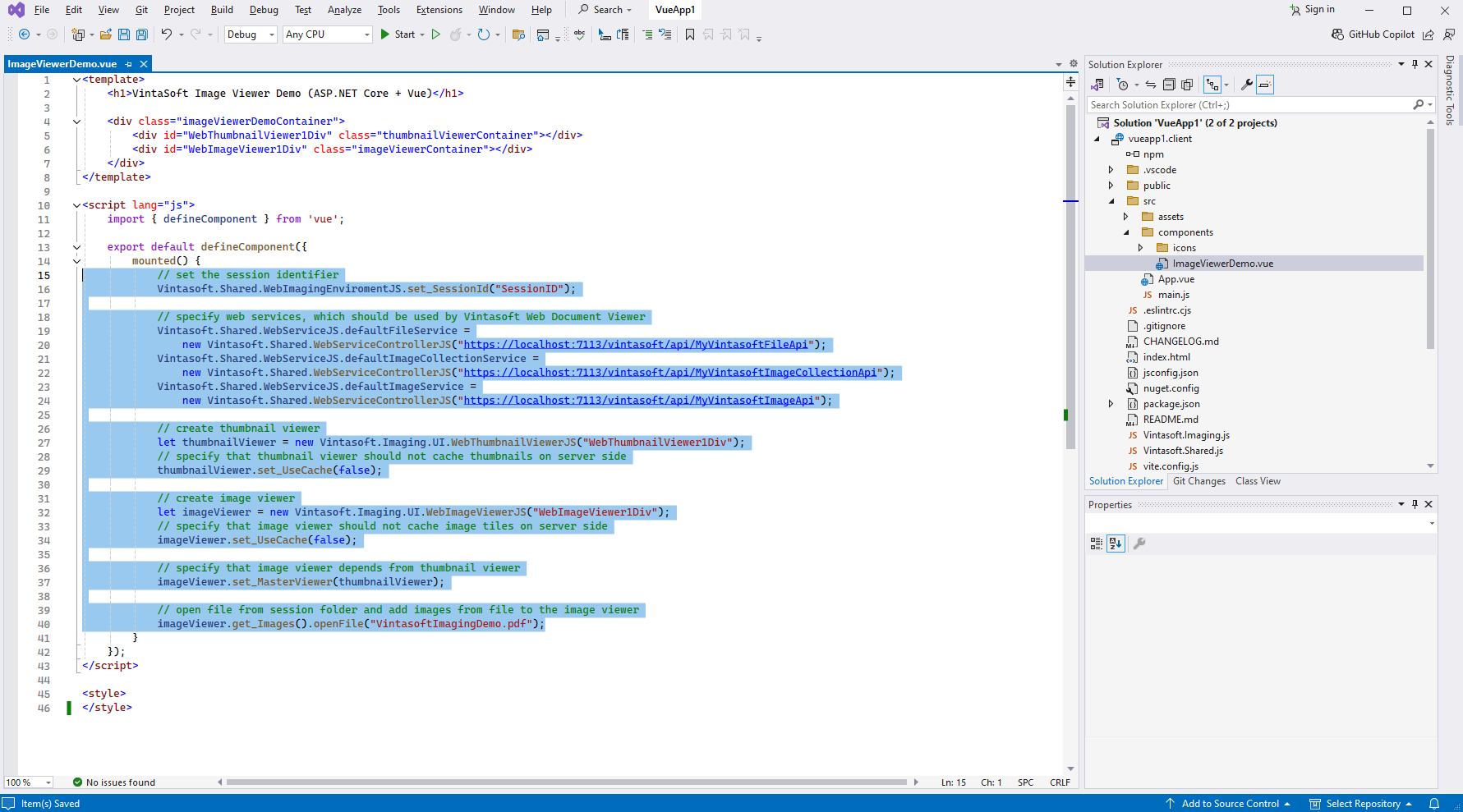1463x812 pixels.
Task: Open the 100 % zoom dropdown
Action: click(29, 782)
